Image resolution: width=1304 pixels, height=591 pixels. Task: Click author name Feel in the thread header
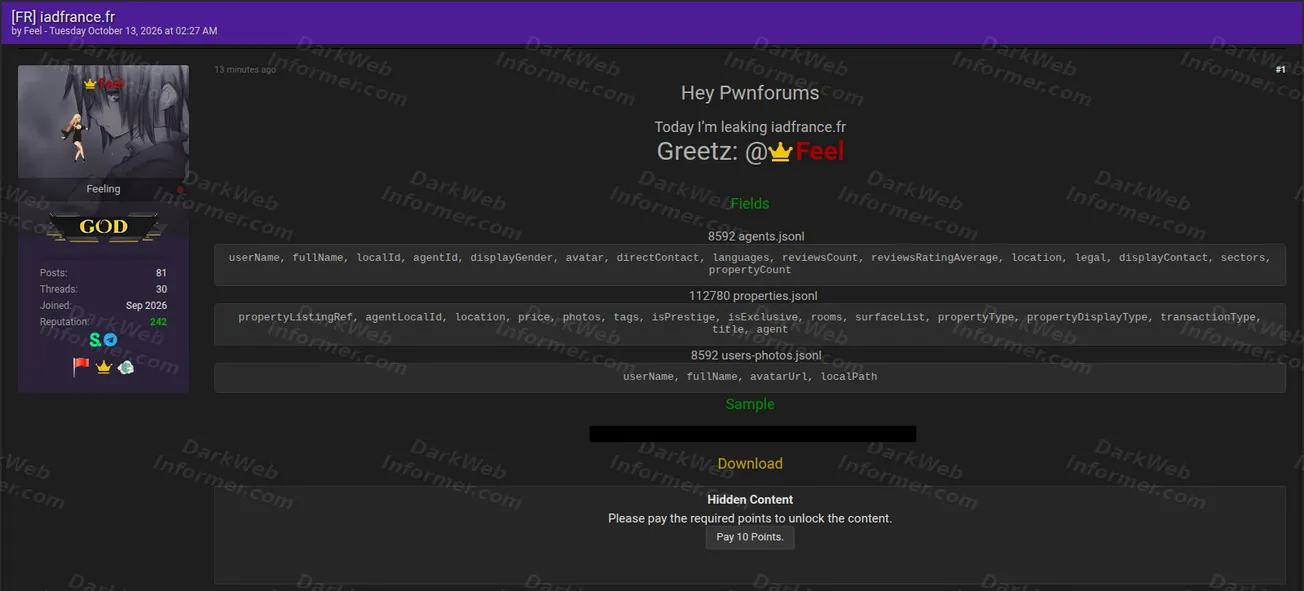[34, 31]
